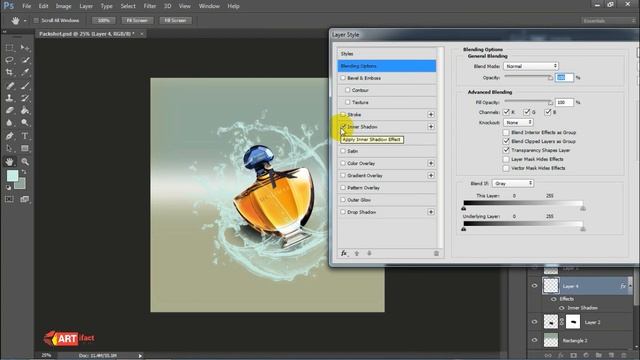Enable the Texture checkbox
640x360 pixels.
348,102
